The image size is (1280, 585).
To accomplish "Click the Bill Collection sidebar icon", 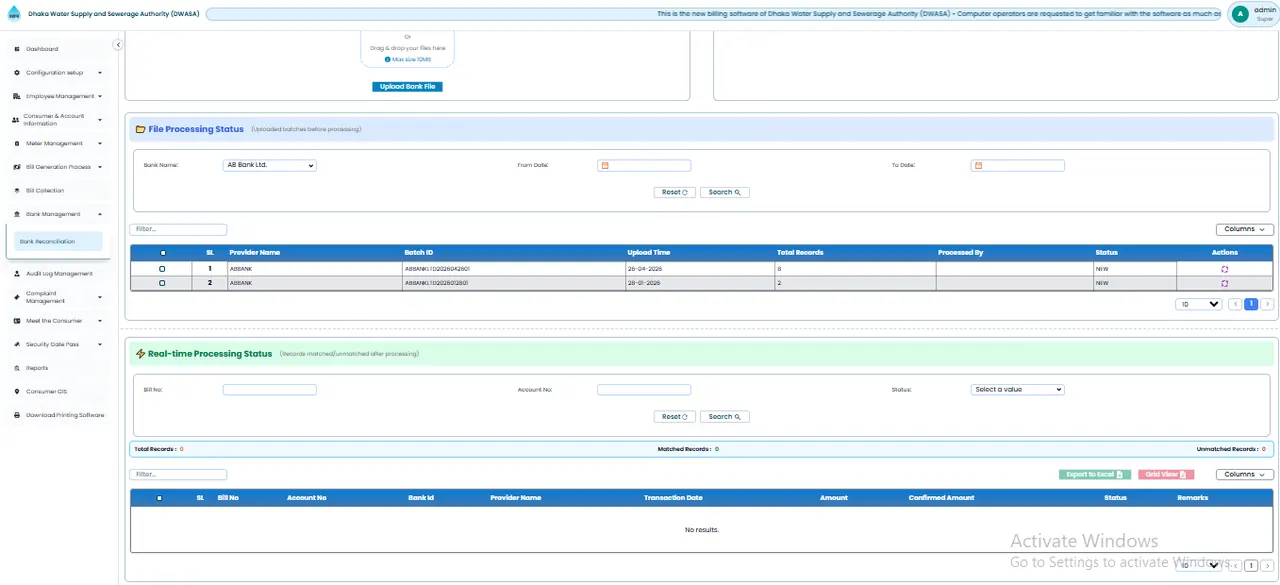I will pos(16,190).
